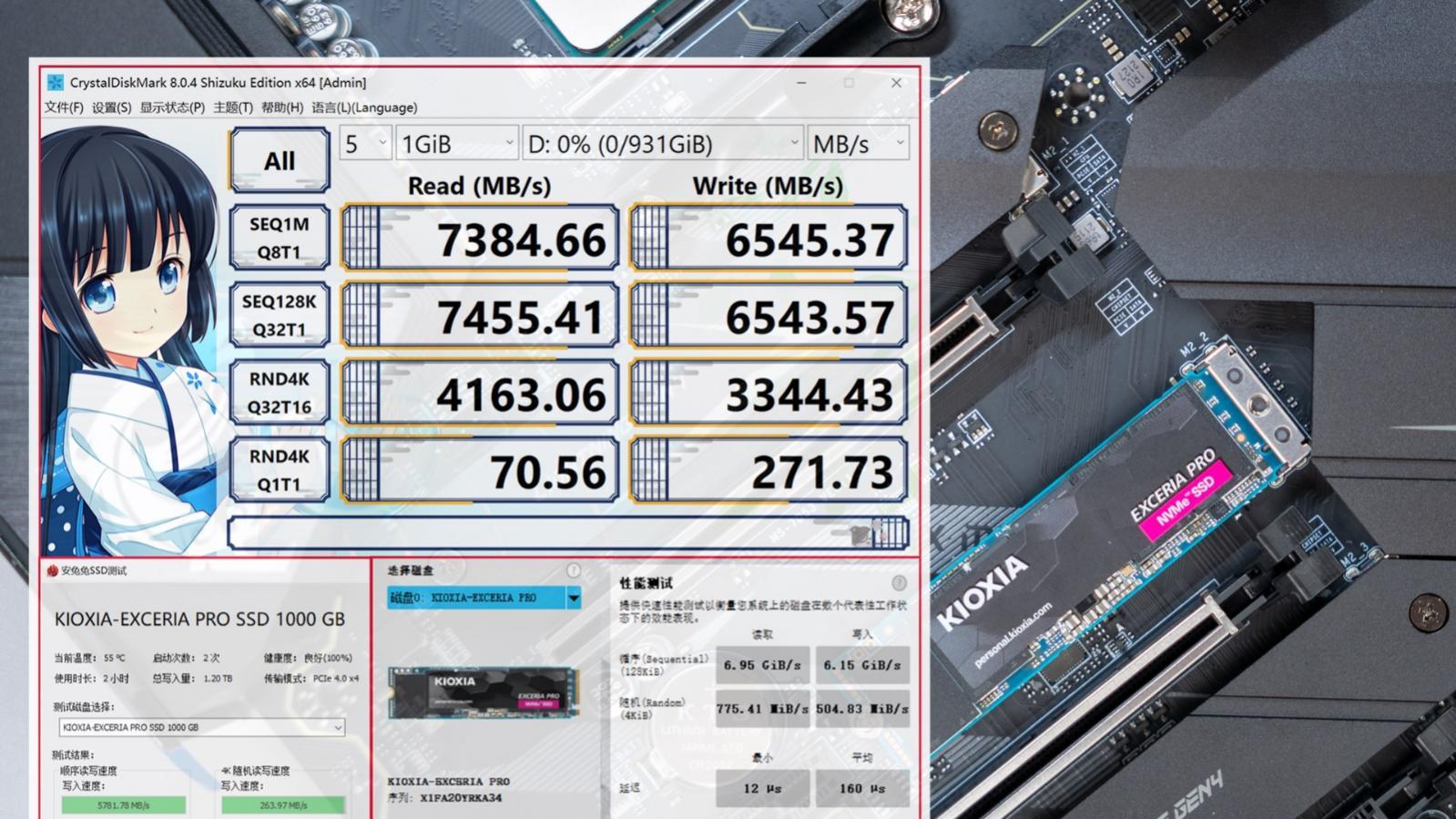
Task: Close the CrystalDiskMark window
Action: 896,83
